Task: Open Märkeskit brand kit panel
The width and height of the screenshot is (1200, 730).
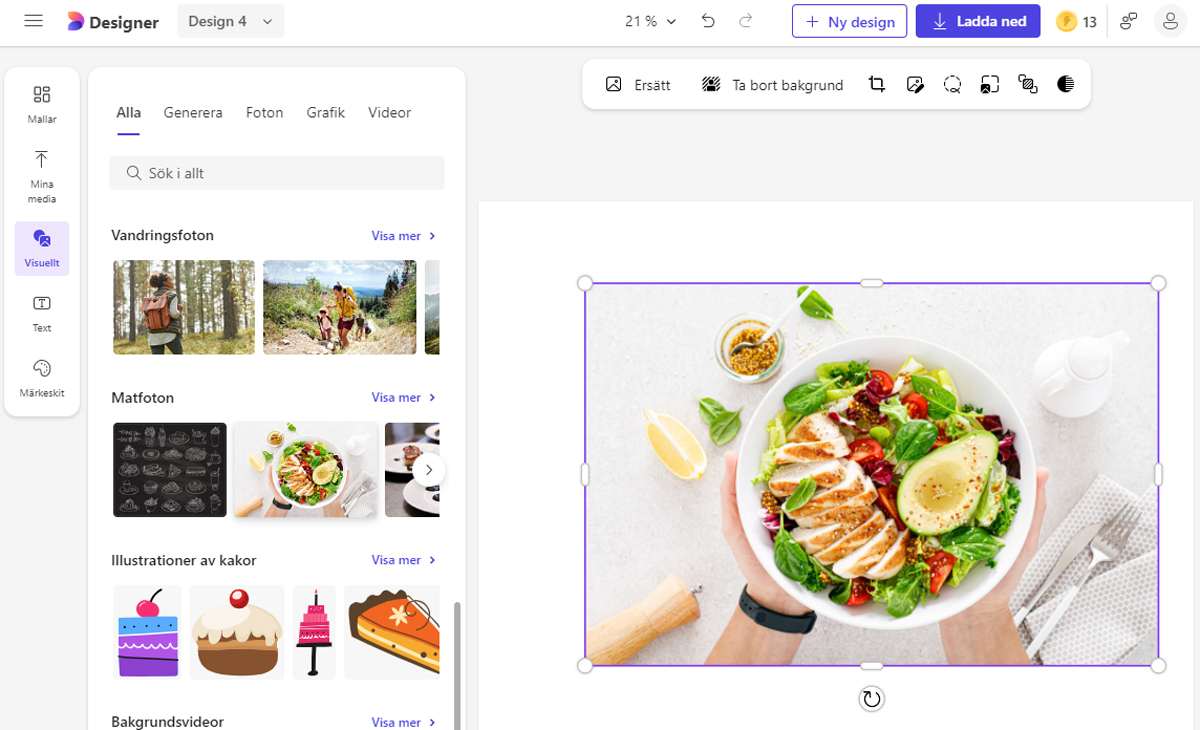Action: [x=42, y=378]
